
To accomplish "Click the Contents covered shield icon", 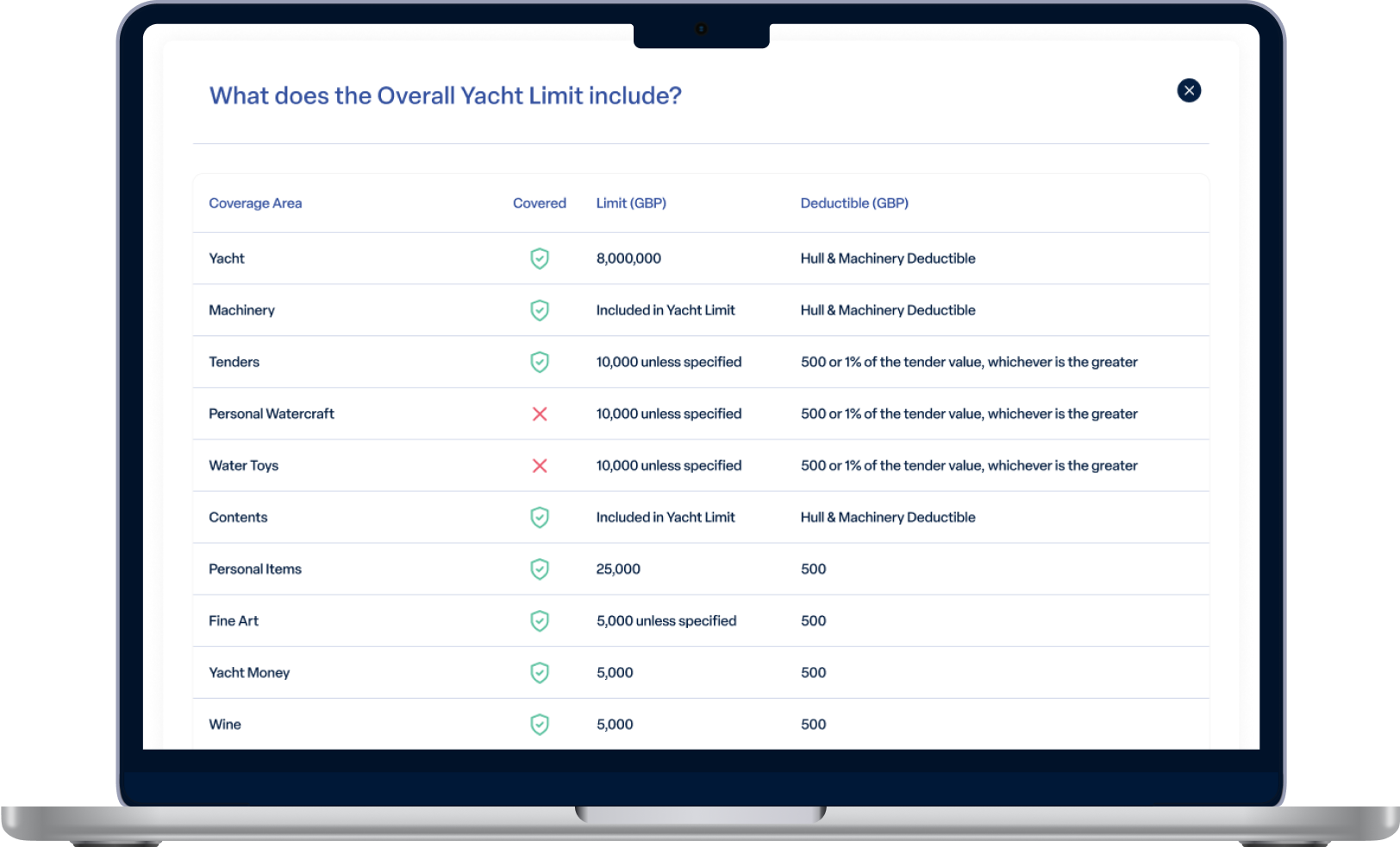I will 540,517.
